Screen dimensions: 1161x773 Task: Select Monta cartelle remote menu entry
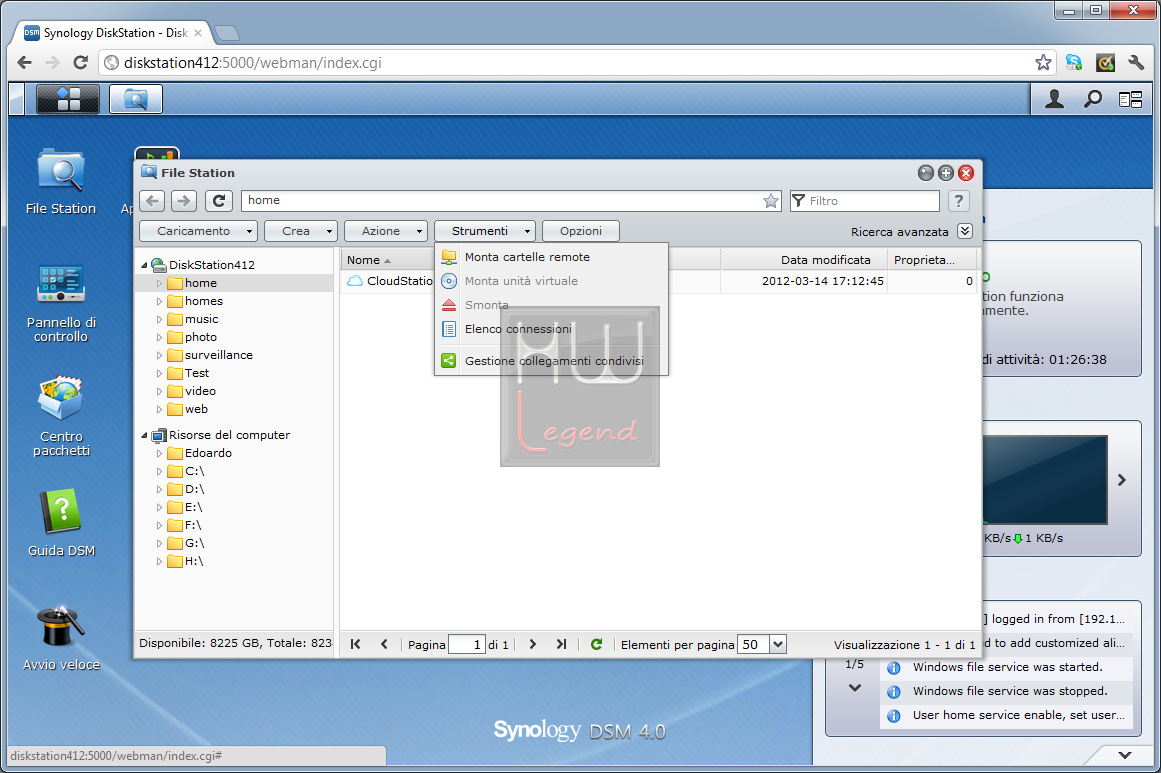point(552,257)
